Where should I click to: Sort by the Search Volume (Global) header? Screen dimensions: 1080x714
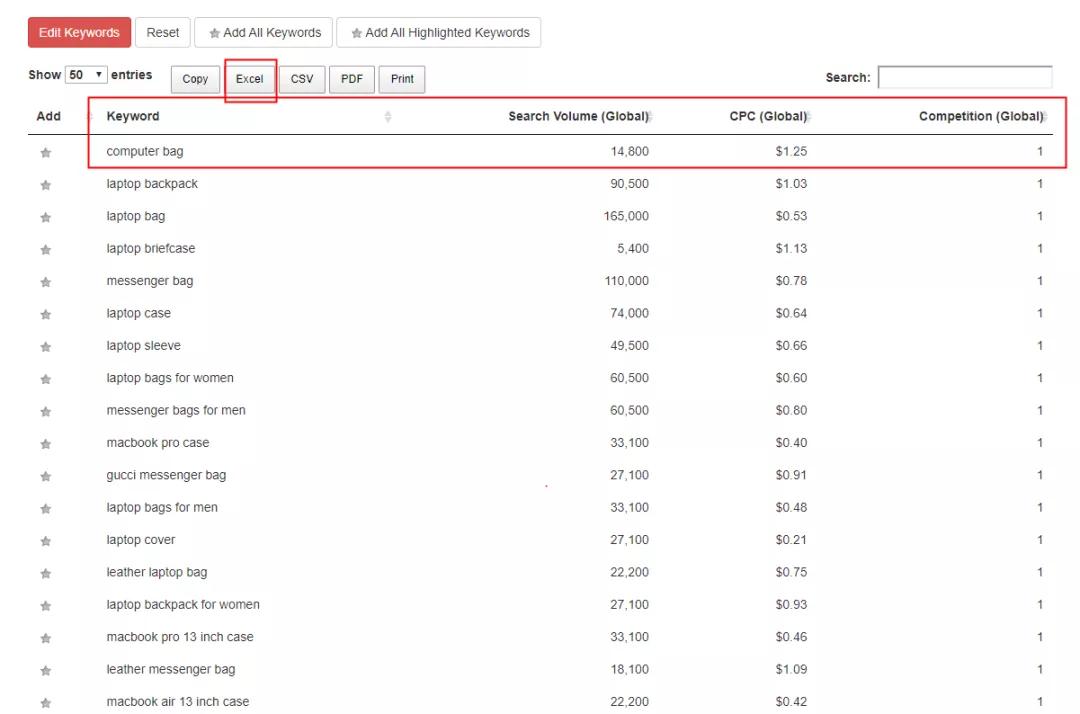click(x=580, y=115)
